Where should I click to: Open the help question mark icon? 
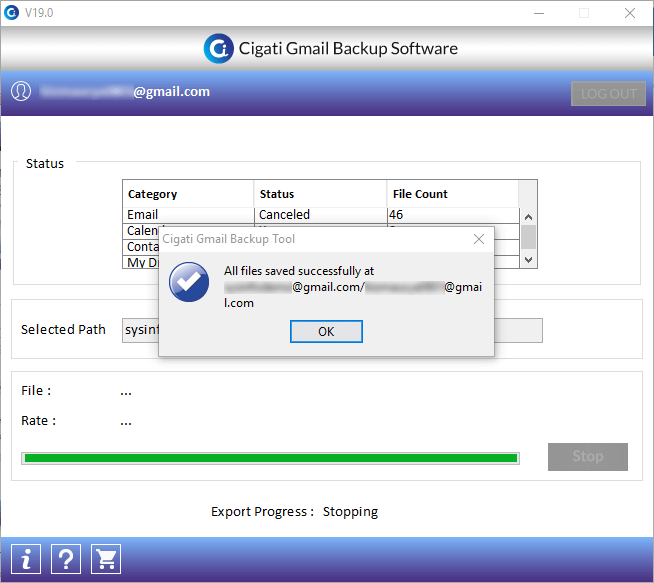pos(66,559)
